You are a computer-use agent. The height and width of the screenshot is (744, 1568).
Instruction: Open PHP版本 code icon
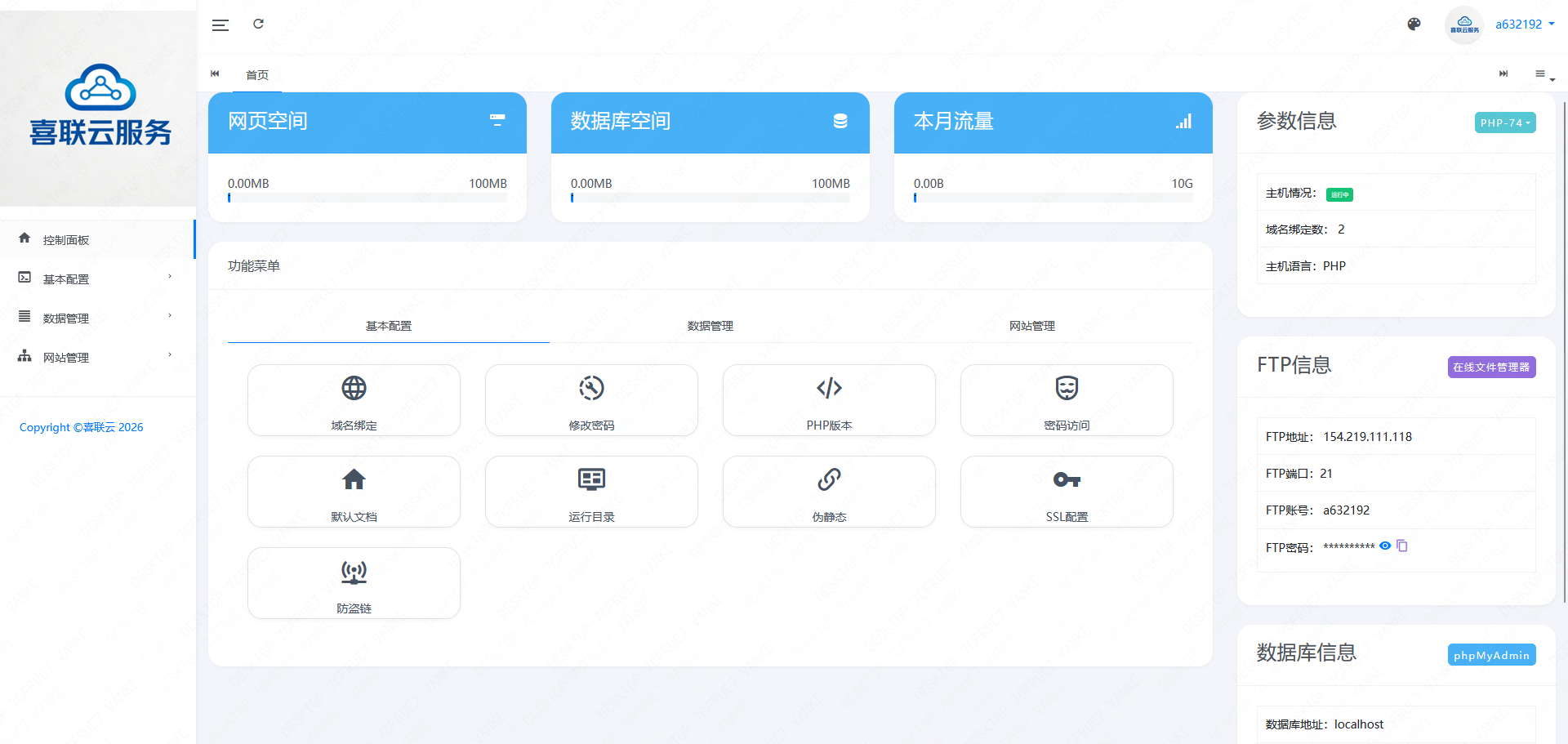click(x=829, y=389)
